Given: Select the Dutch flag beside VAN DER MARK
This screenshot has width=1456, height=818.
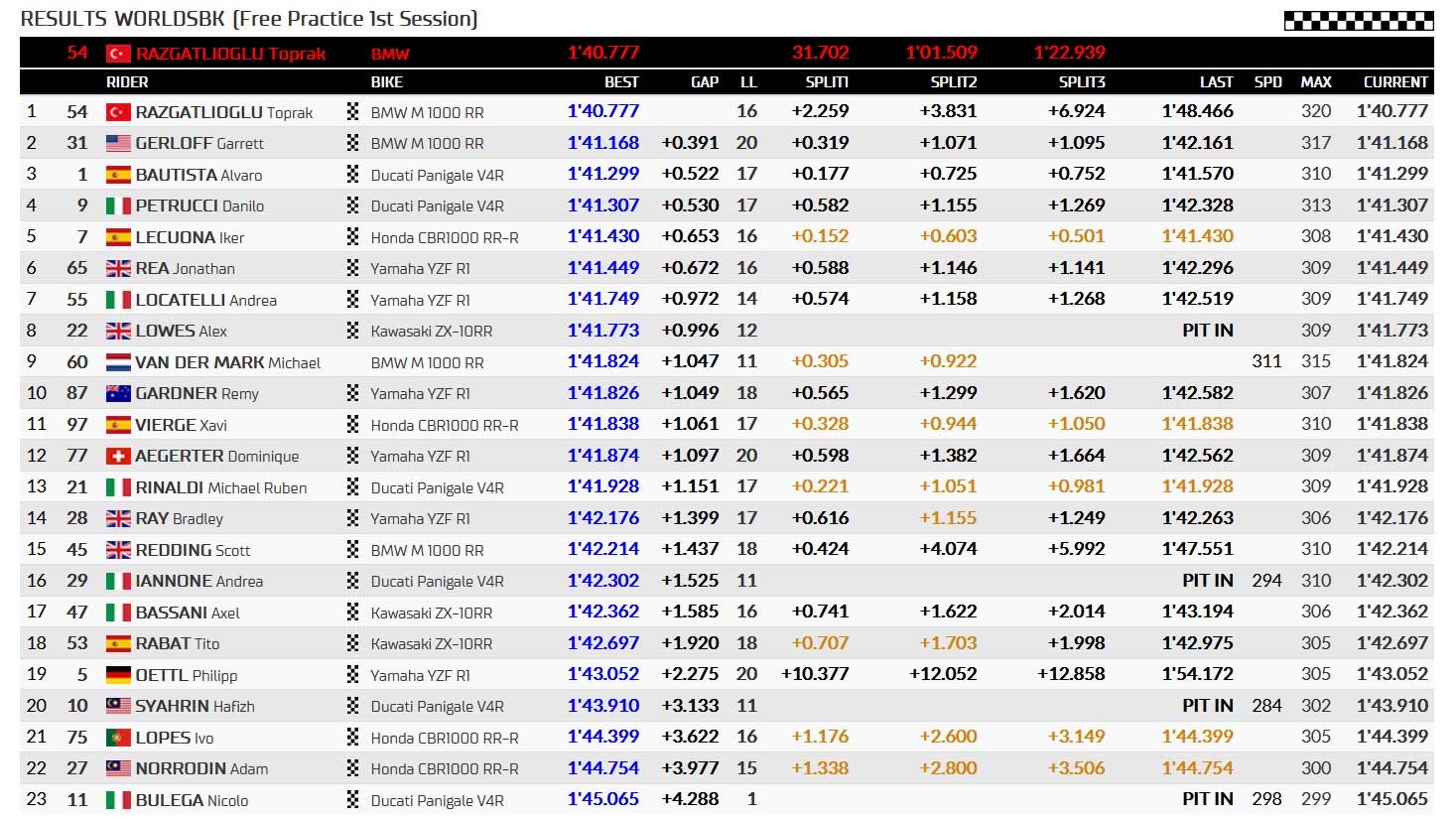Looking at the screenshot, I should [x=119, y=362].
